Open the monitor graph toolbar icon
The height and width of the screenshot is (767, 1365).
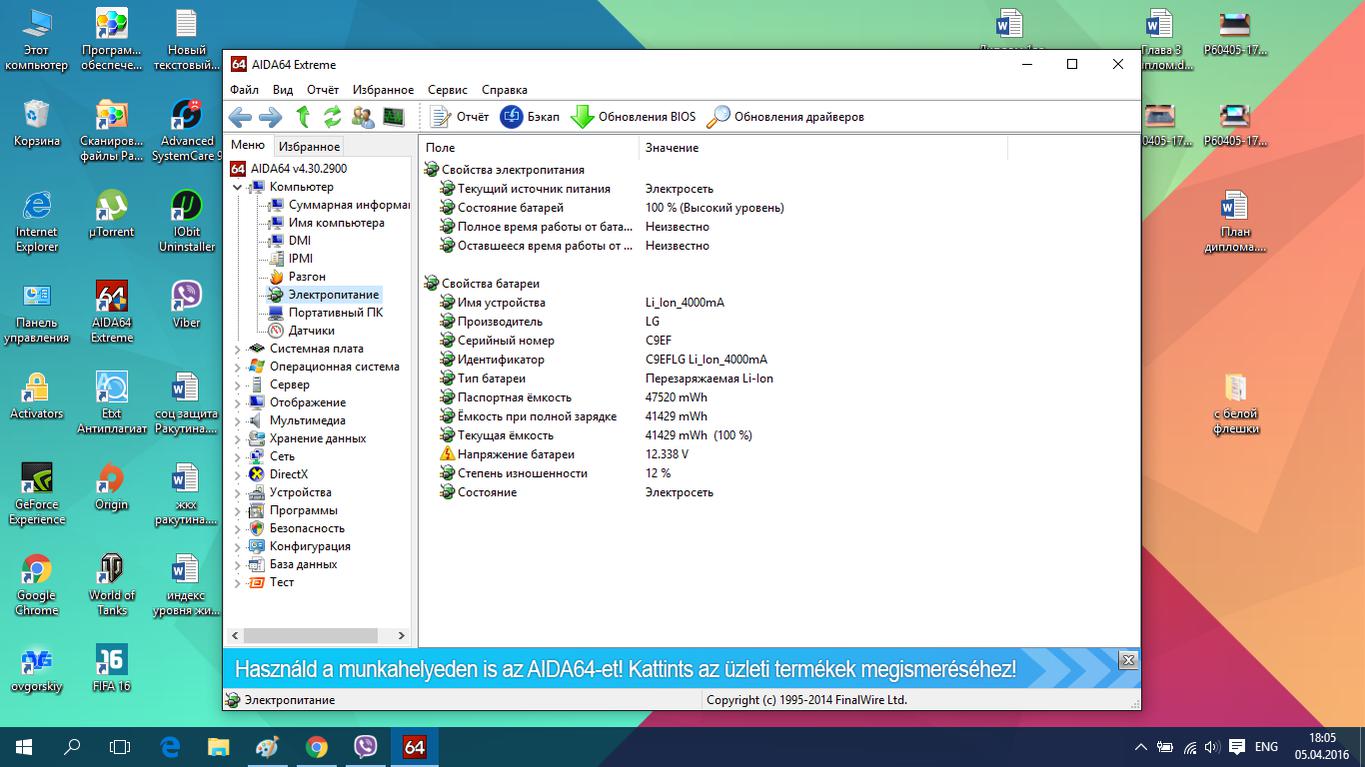click(393, 117)
